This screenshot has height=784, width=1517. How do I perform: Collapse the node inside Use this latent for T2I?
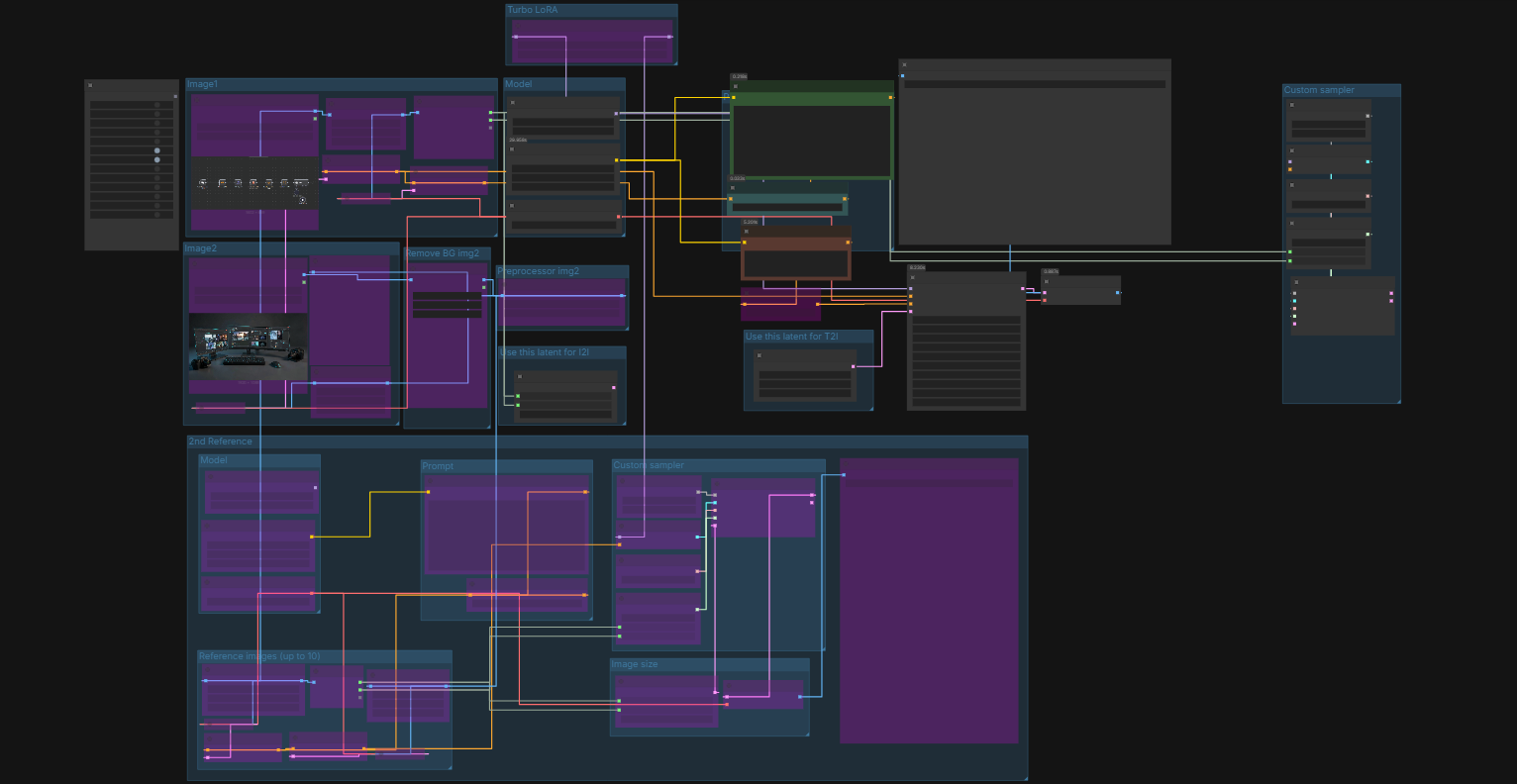[759, 355]
